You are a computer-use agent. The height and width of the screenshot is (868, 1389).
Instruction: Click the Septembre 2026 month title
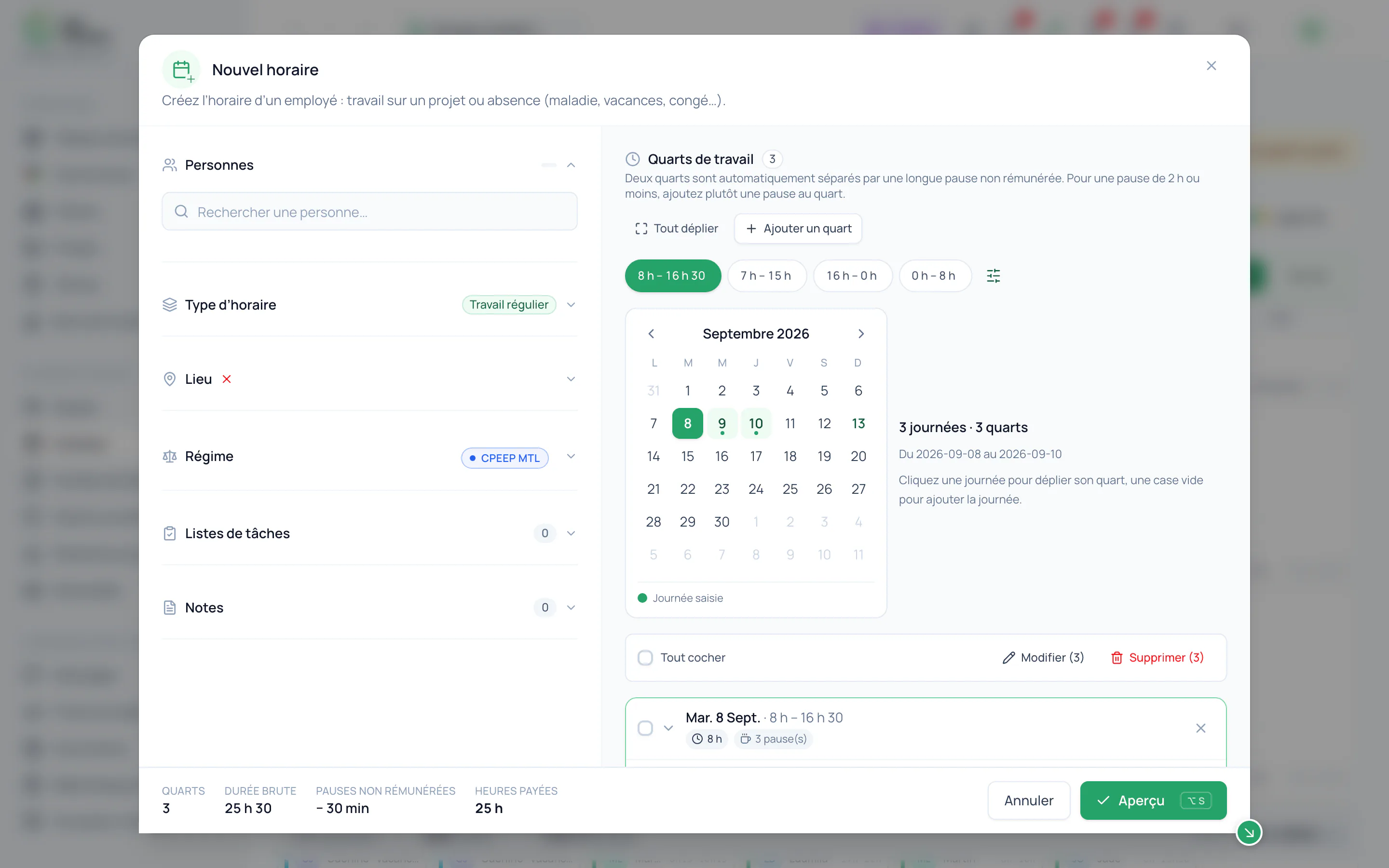755,334
